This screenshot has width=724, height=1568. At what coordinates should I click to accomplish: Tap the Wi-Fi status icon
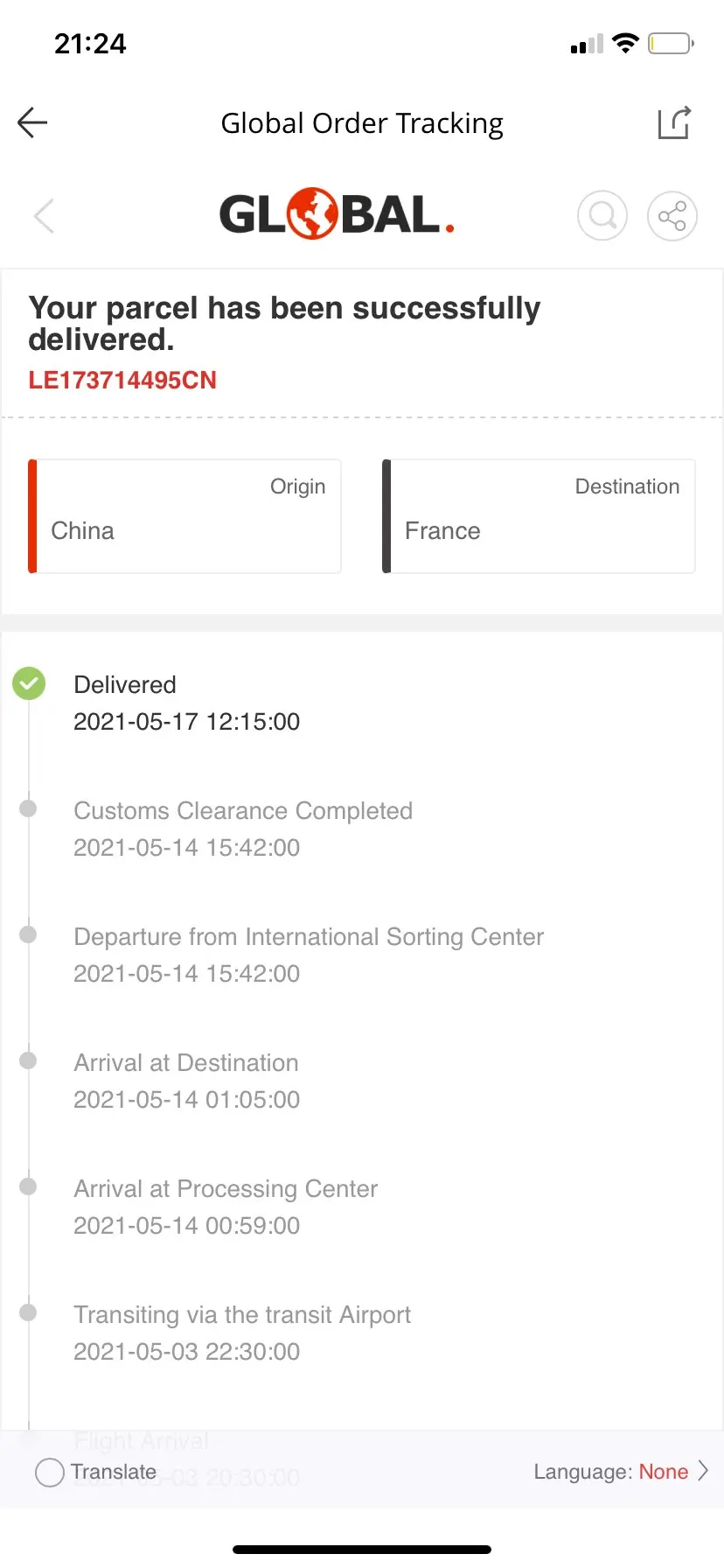click(625, 43)
